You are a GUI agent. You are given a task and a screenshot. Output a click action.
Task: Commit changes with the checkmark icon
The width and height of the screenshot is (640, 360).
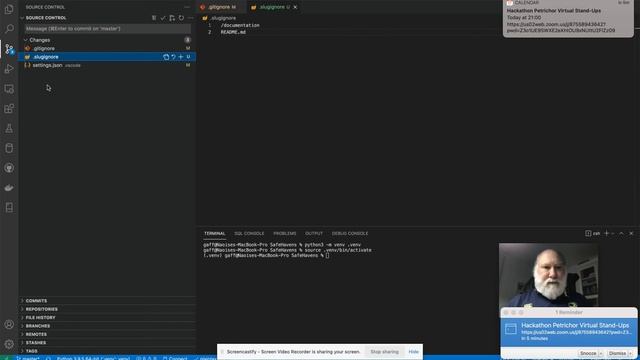[163, 18]
